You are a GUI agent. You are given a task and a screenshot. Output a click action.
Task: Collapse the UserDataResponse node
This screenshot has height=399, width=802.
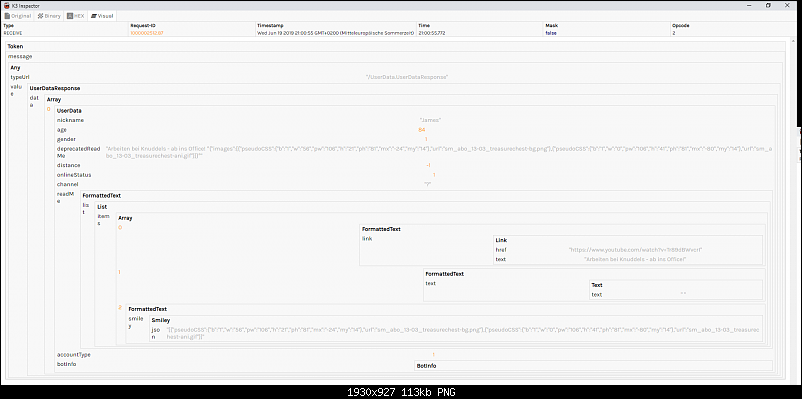pos(55,88)
